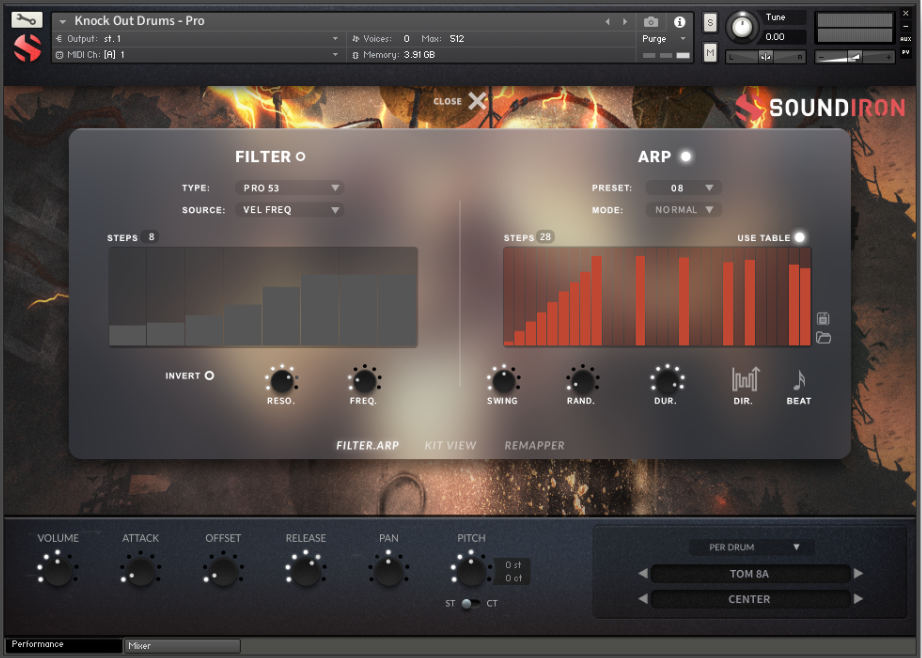922x658 pixels.
Task: Open the MODE dropdown set to NORMAL
Action: pos(684,210)
